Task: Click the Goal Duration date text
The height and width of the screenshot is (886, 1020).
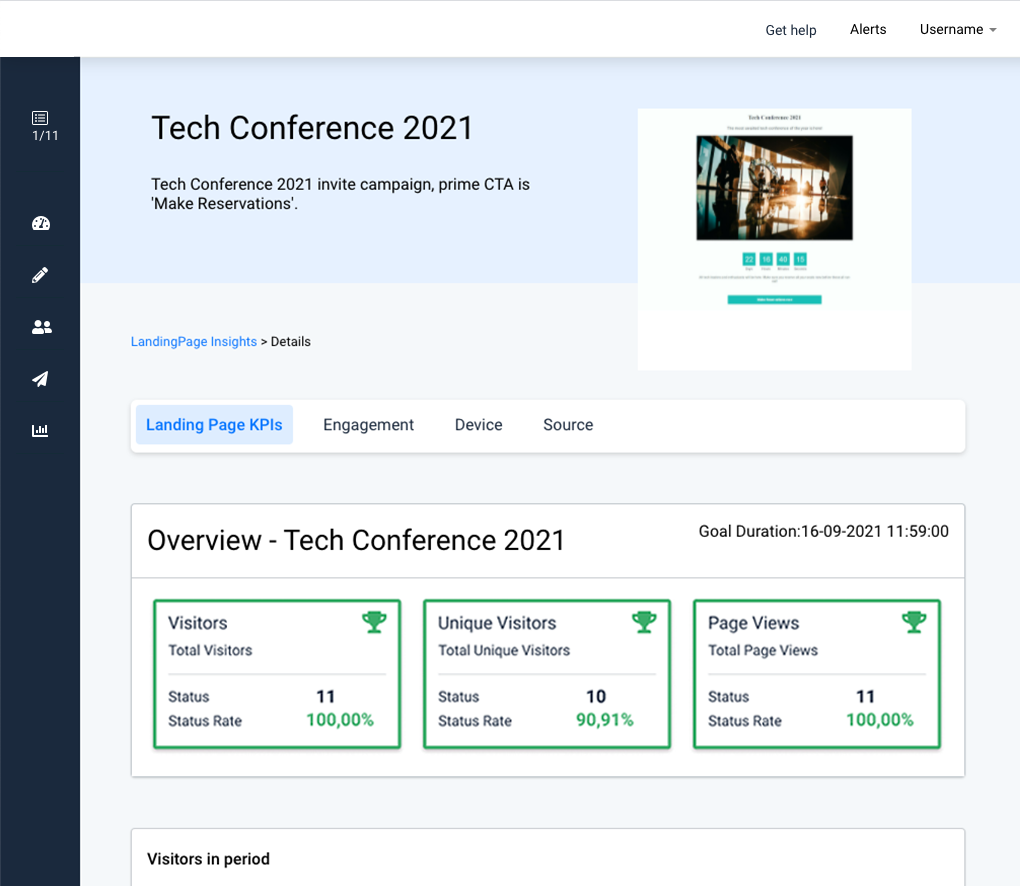Action: click(824, 531)
